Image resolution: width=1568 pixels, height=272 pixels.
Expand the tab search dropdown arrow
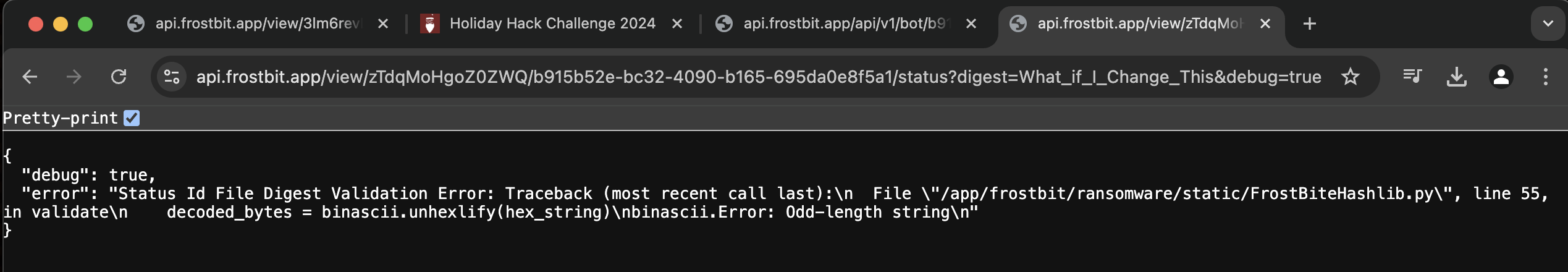point(1548,23)
